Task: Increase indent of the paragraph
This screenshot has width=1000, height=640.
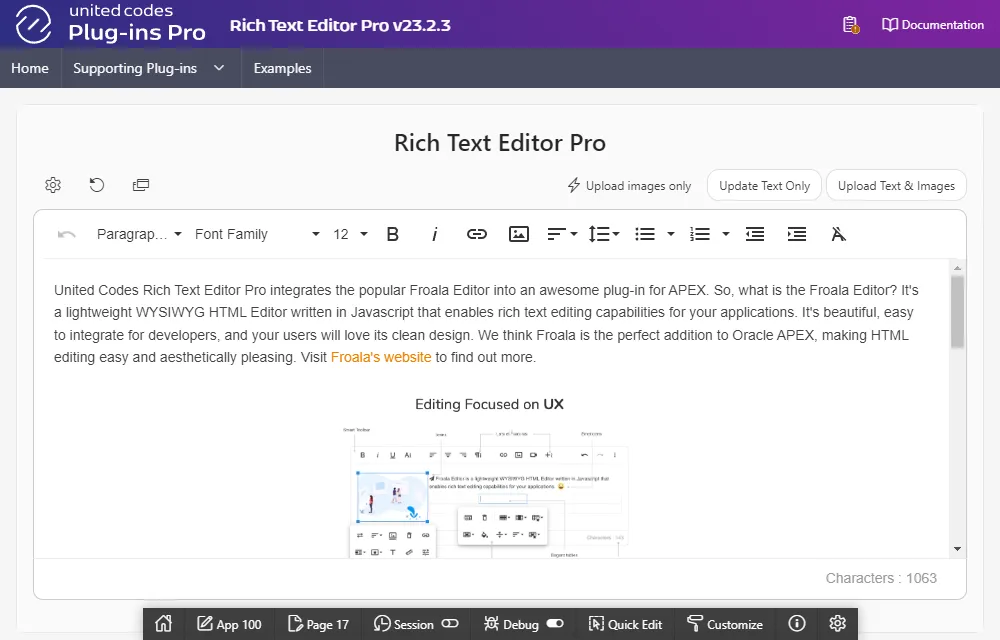Action: tap(797, 234)
